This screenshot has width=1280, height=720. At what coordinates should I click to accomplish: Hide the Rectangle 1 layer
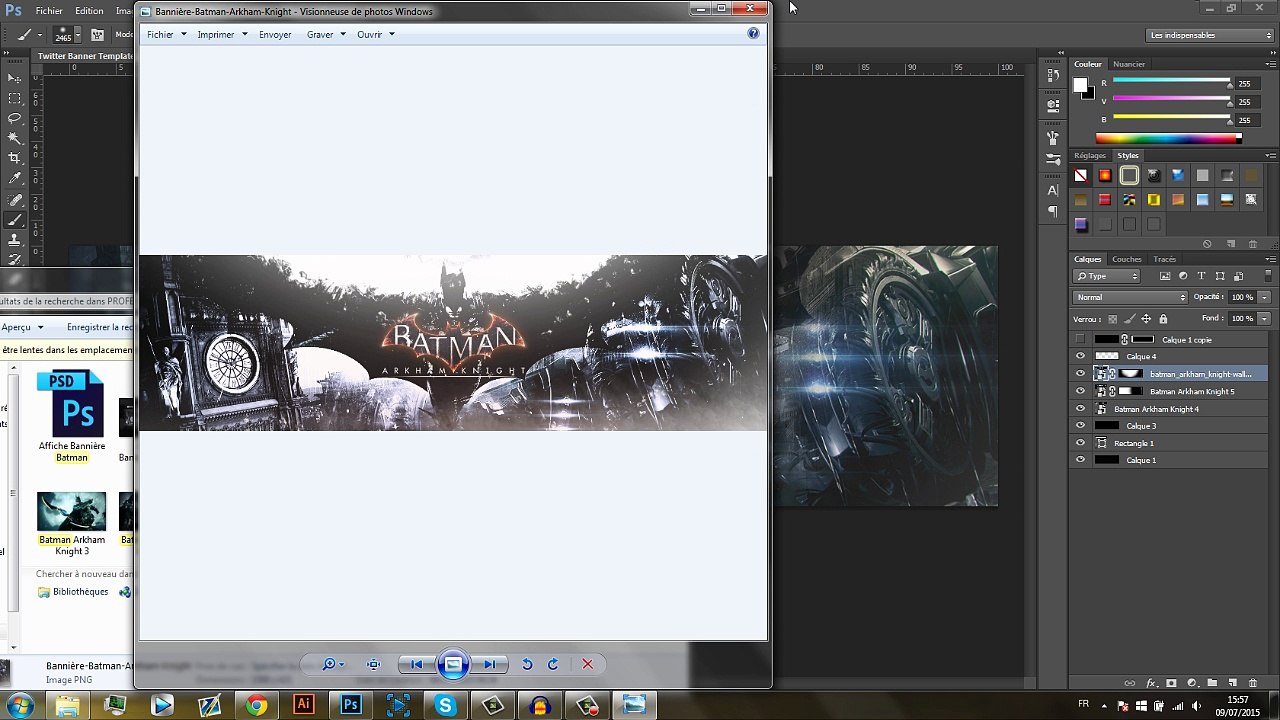pyautogui.click(x=1080, y=443)
